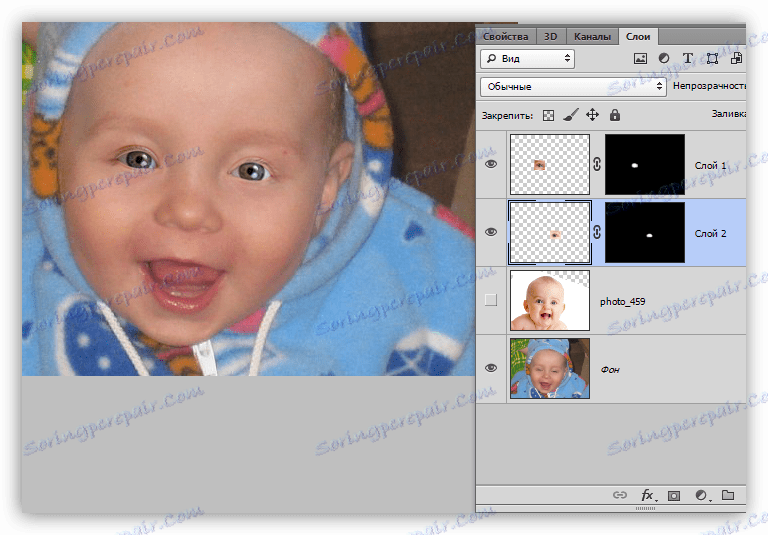768x535 pixels.
Task: Hide Слой 2 layer visibility eye
Action: (491, 232)
